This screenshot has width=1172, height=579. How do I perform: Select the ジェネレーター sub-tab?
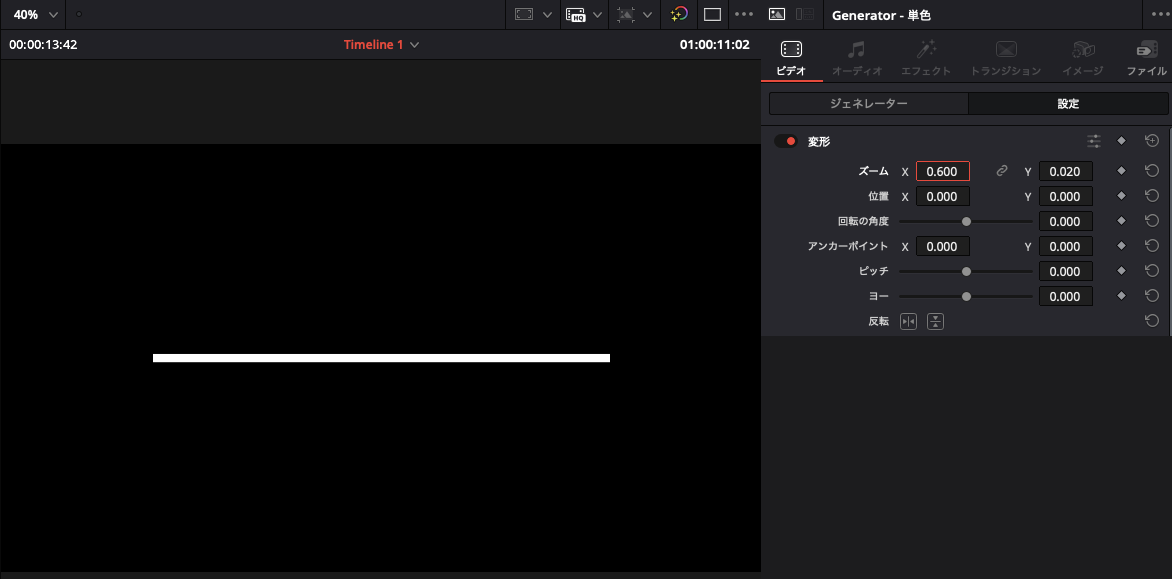click(x=869, y=104)
